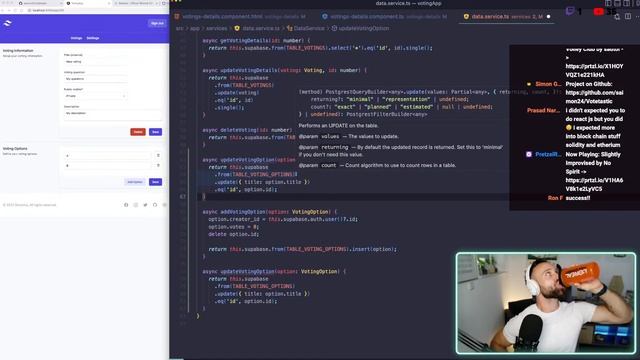
Task: Delete voting option A with its trash icon
Action: [x=158, y=155]
